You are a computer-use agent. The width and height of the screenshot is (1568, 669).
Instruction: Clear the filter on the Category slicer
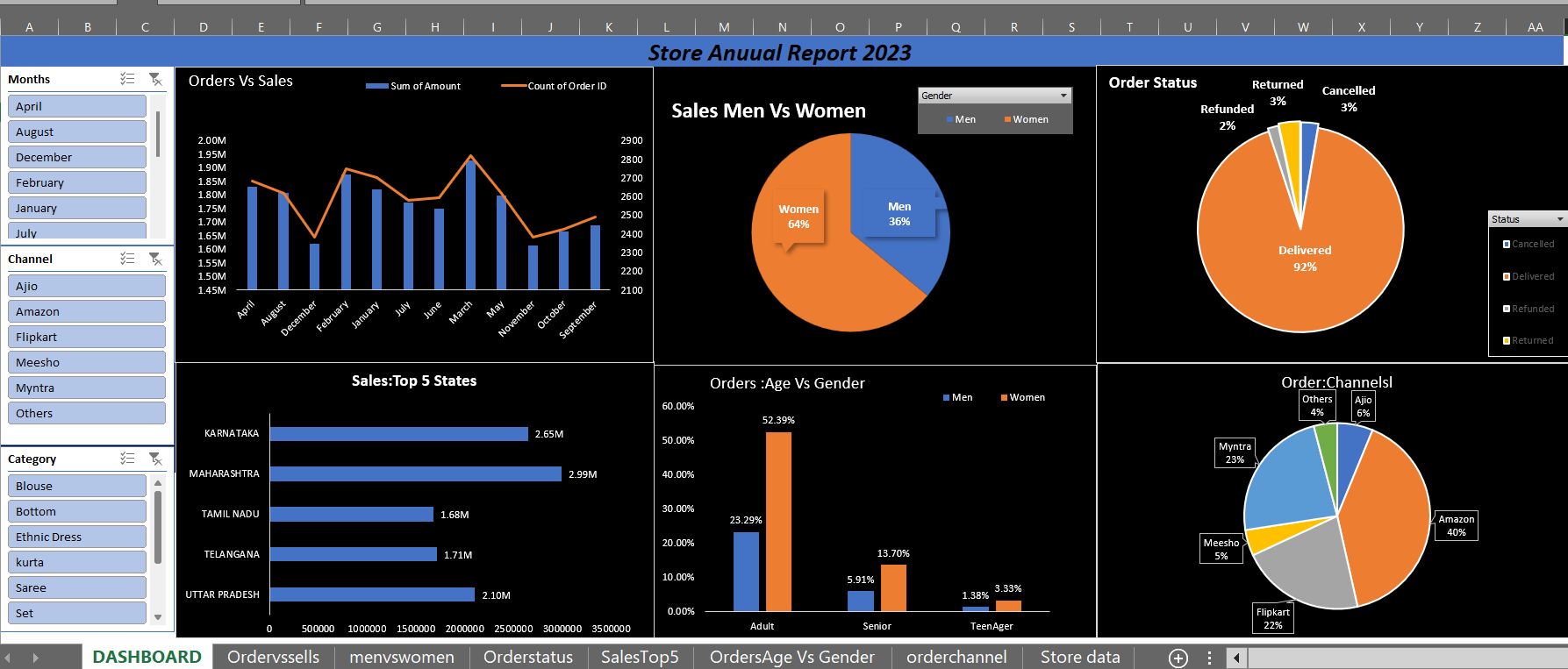[x=155, y=459]
